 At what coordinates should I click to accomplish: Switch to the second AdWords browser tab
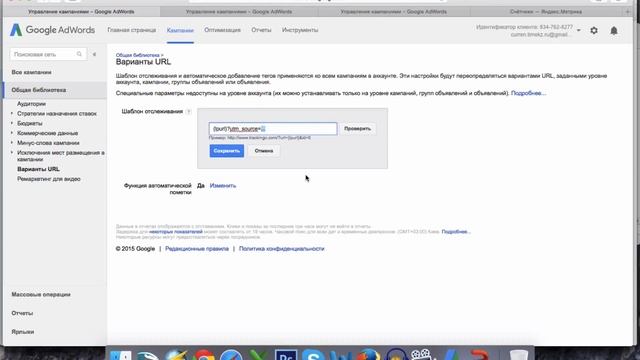(x=239, y=12)
